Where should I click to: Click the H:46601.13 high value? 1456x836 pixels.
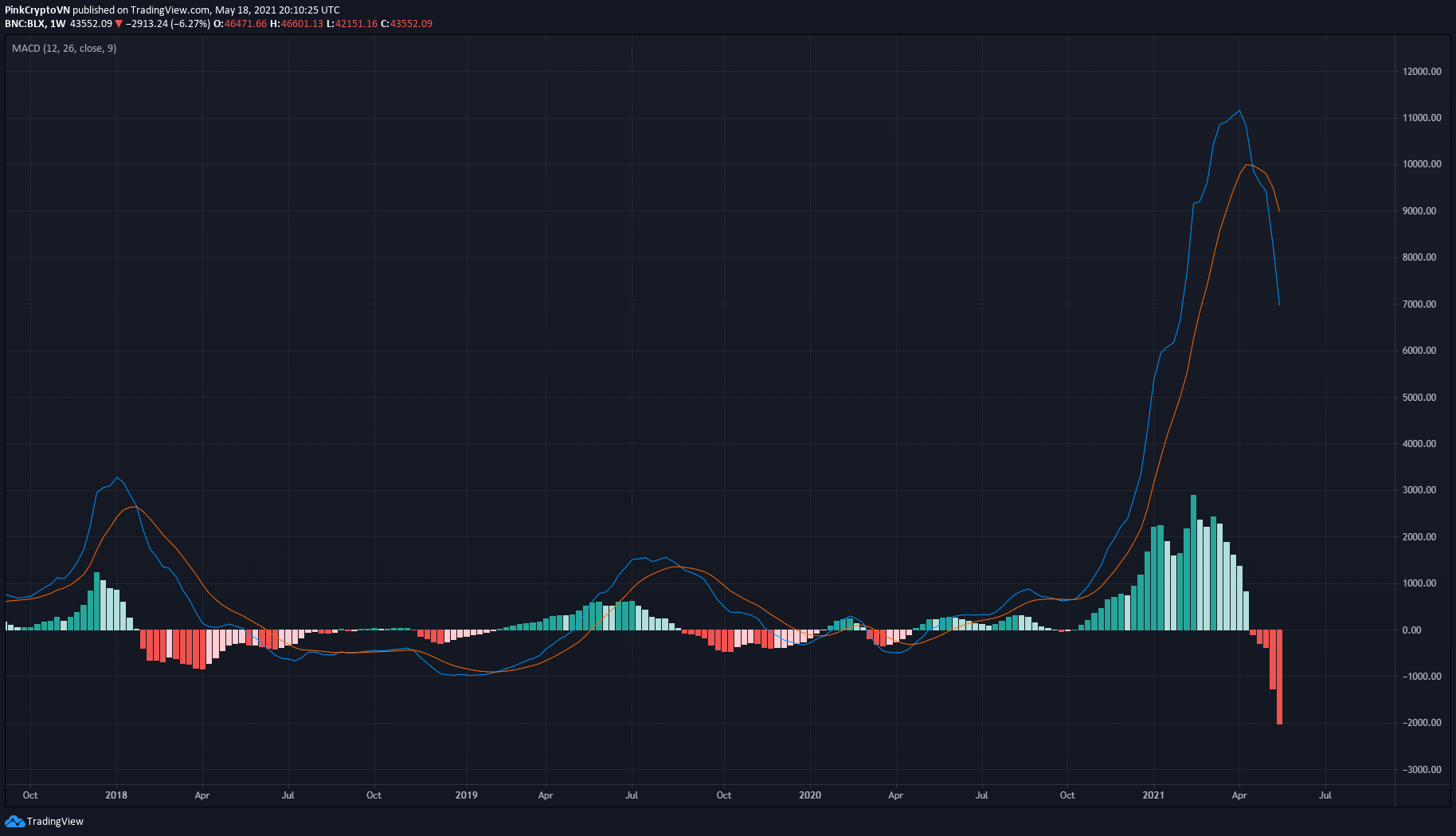[x=296, y=24]
